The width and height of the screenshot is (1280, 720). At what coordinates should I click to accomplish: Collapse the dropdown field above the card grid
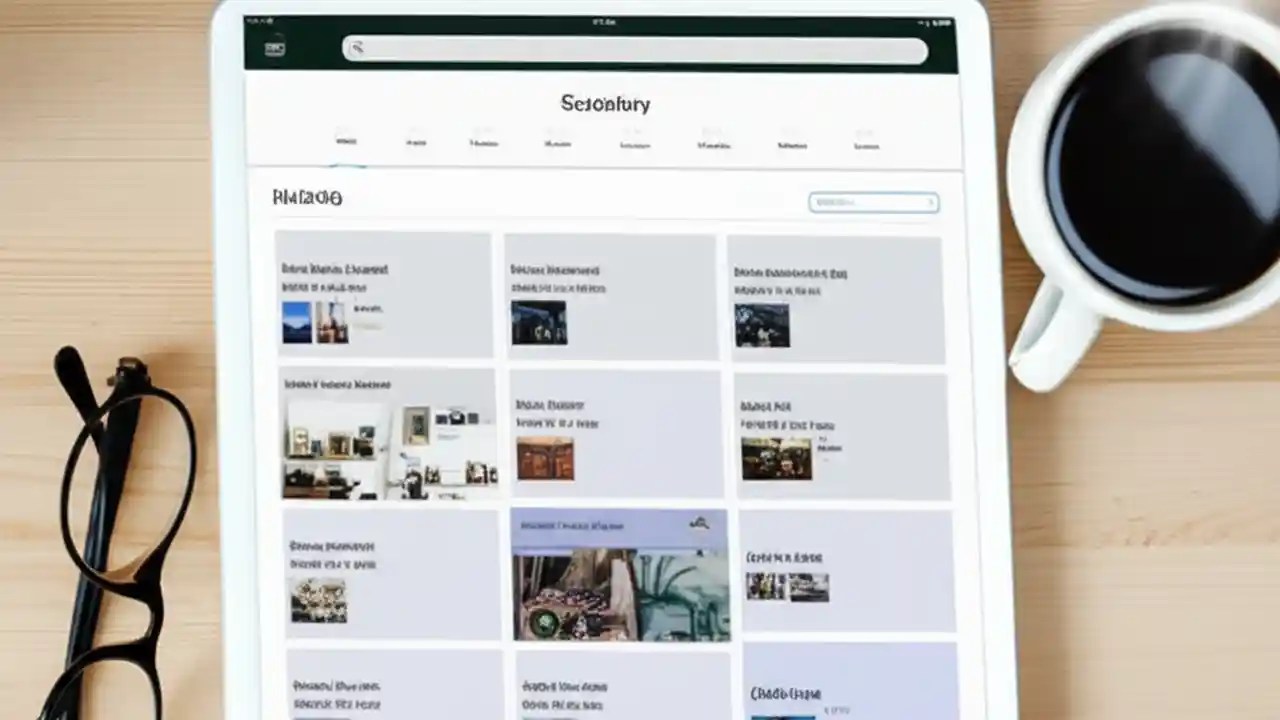873,202
